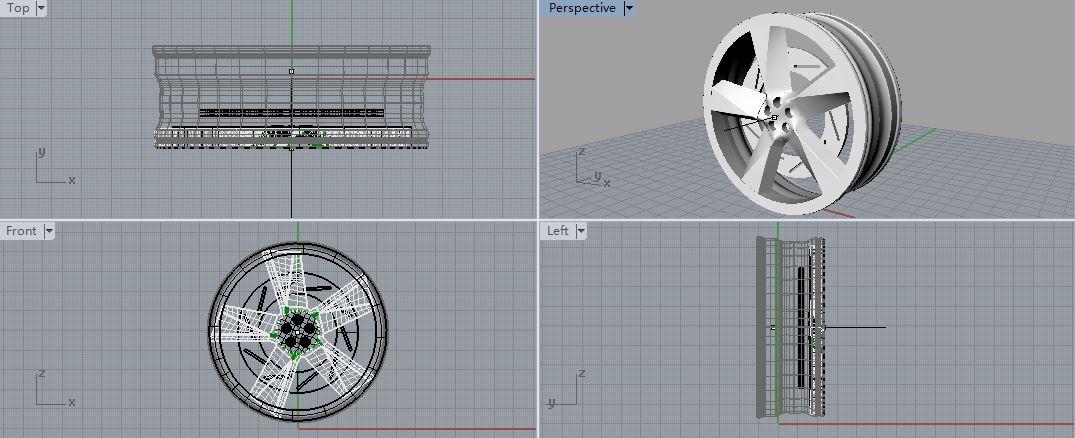Select the Front viewport title label
1075x438 pixels.
pyautogui.click(x=21, y=230)
